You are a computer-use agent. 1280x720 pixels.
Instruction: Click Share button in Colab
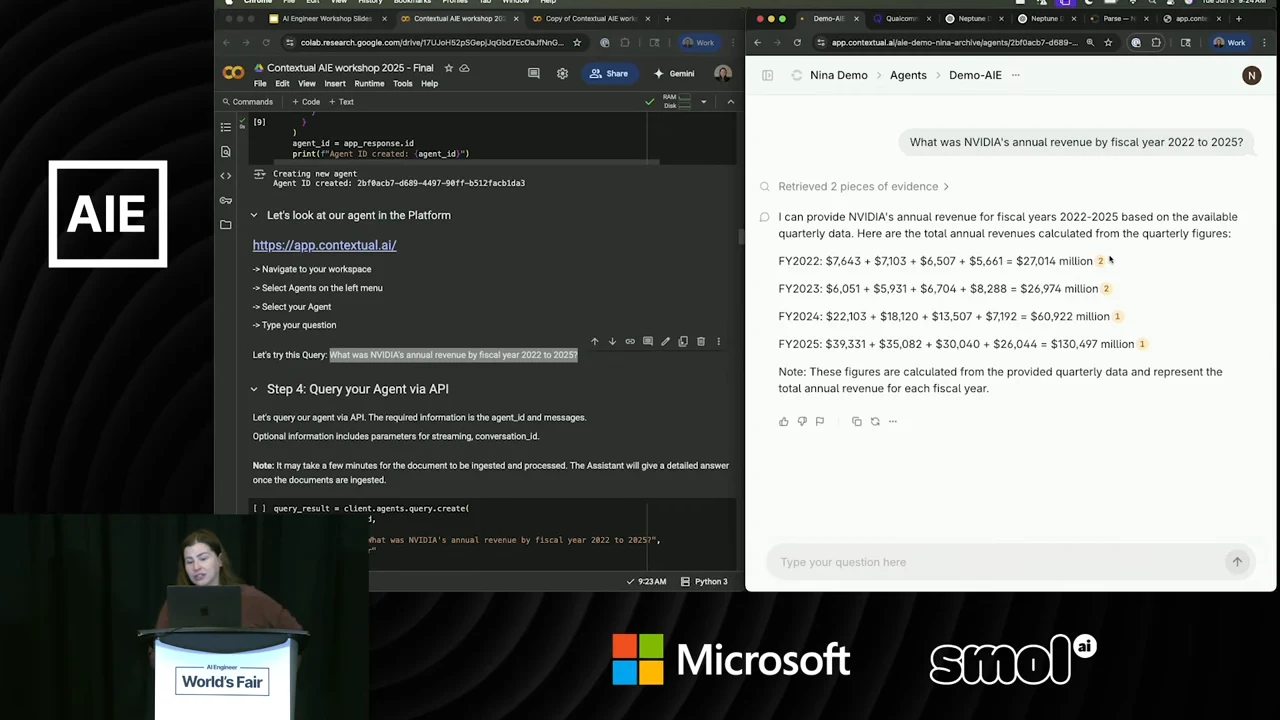point(609,73)
